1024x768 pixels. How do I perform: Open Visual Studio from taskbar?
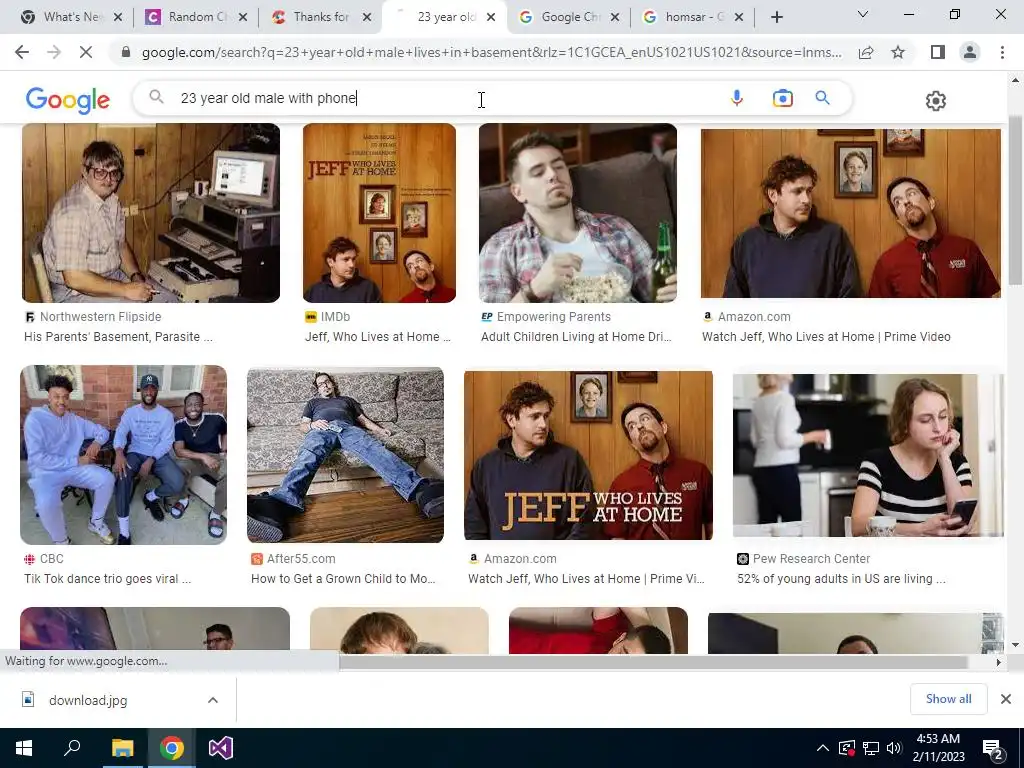[x=221, y=748]
